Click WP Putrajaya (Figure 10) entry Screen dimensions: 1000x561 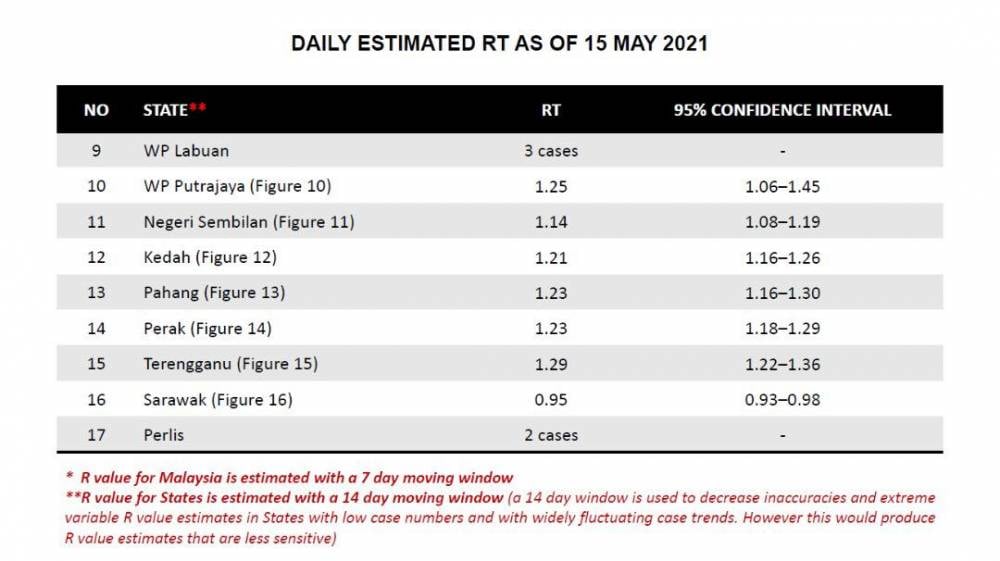[237, 186]
